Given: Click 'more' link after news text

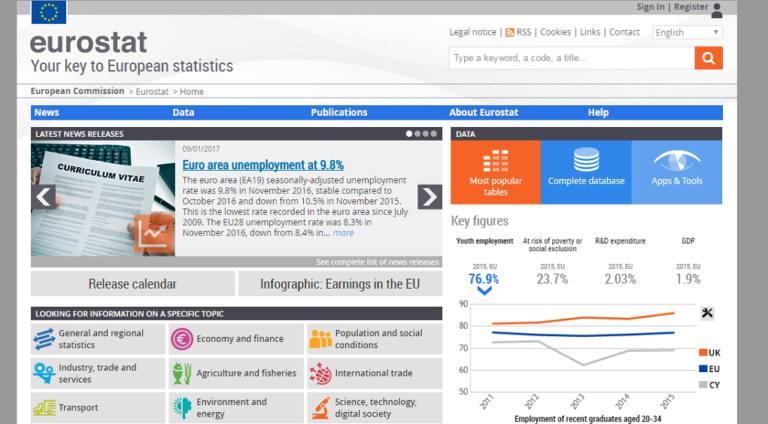Looking at the screenshot, I should click(343, 233).
